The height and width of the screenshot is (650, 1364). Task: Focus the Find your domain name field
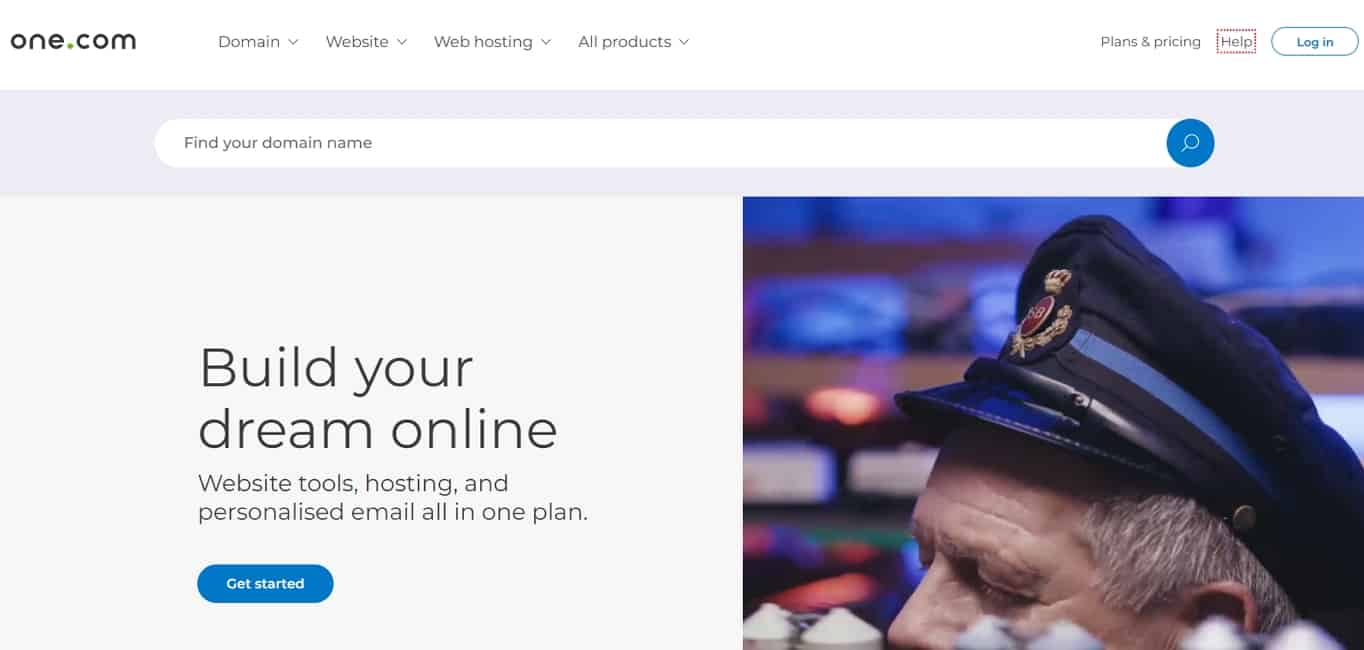point(660,143)
